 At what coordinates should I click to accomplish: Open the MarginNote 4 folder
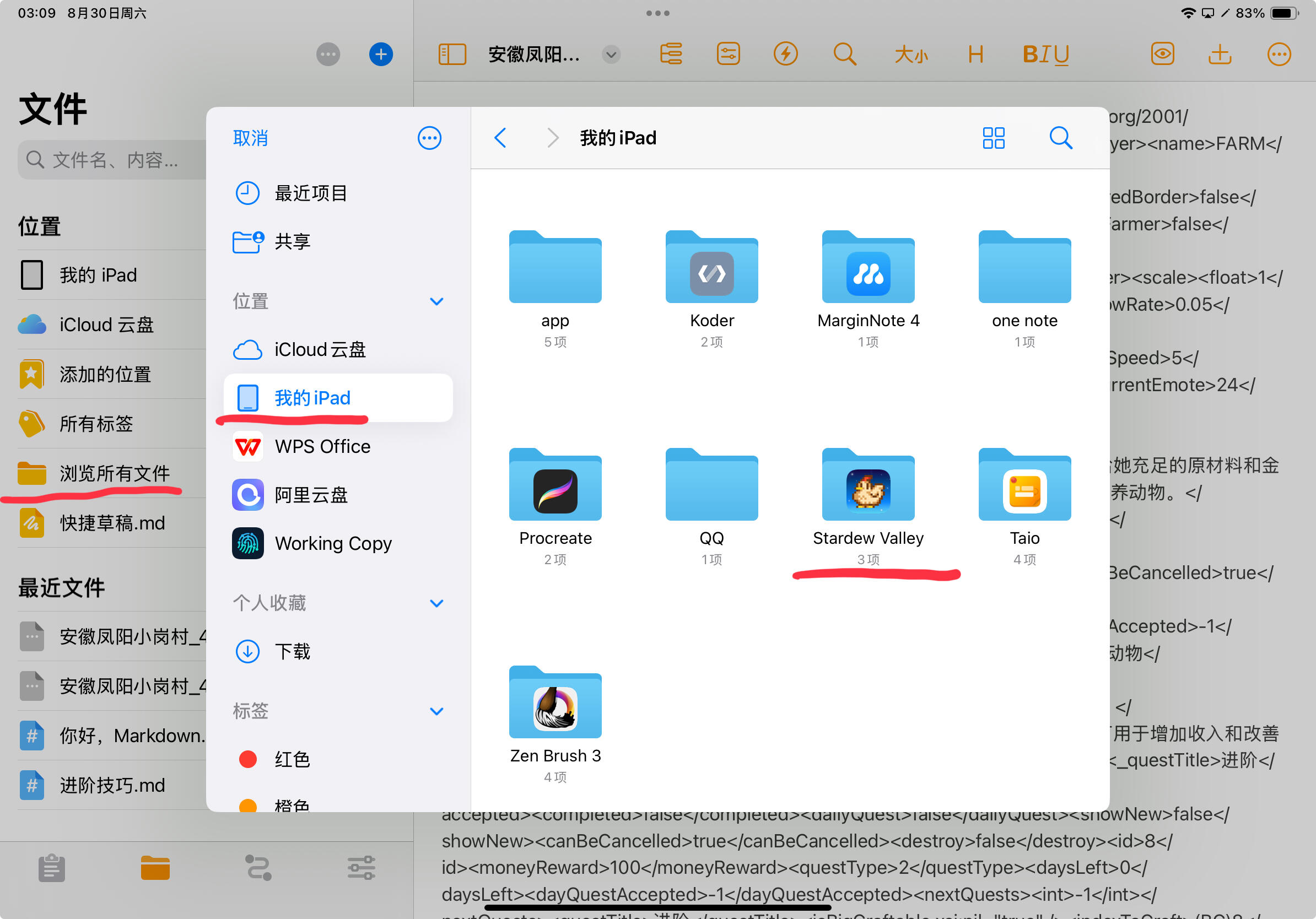coord(868,289)
